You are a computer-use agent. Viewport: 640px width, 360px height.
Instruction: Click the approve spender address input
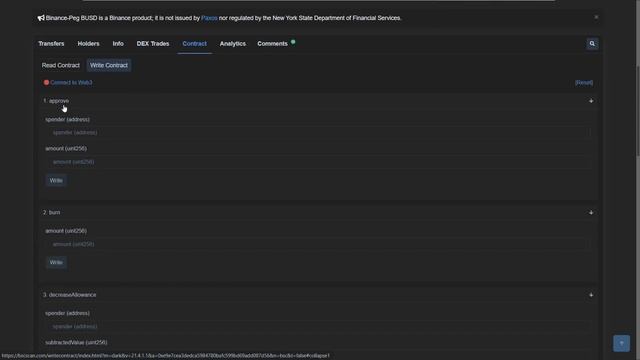(x=318, y=133)
